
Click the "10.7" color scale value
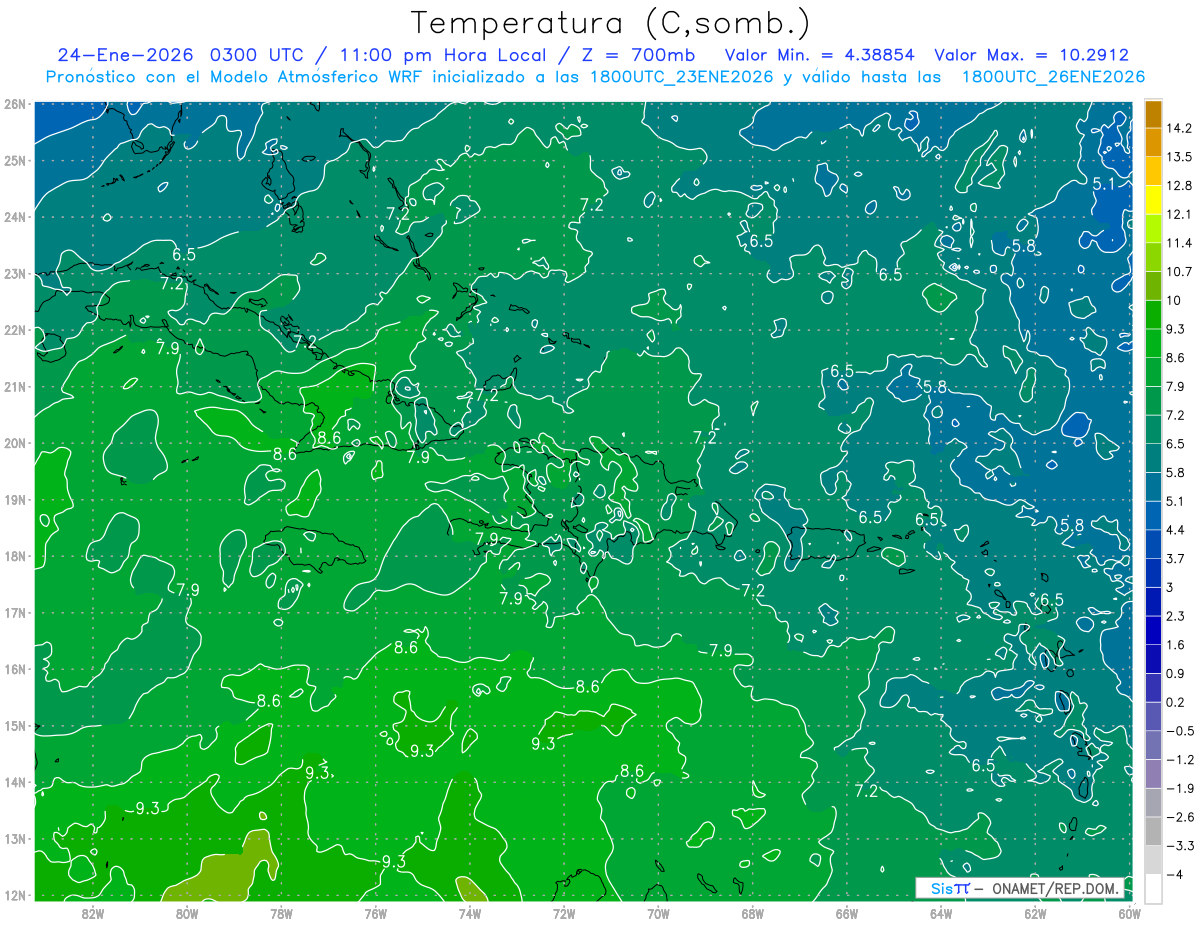click(x=1179, y=272)
